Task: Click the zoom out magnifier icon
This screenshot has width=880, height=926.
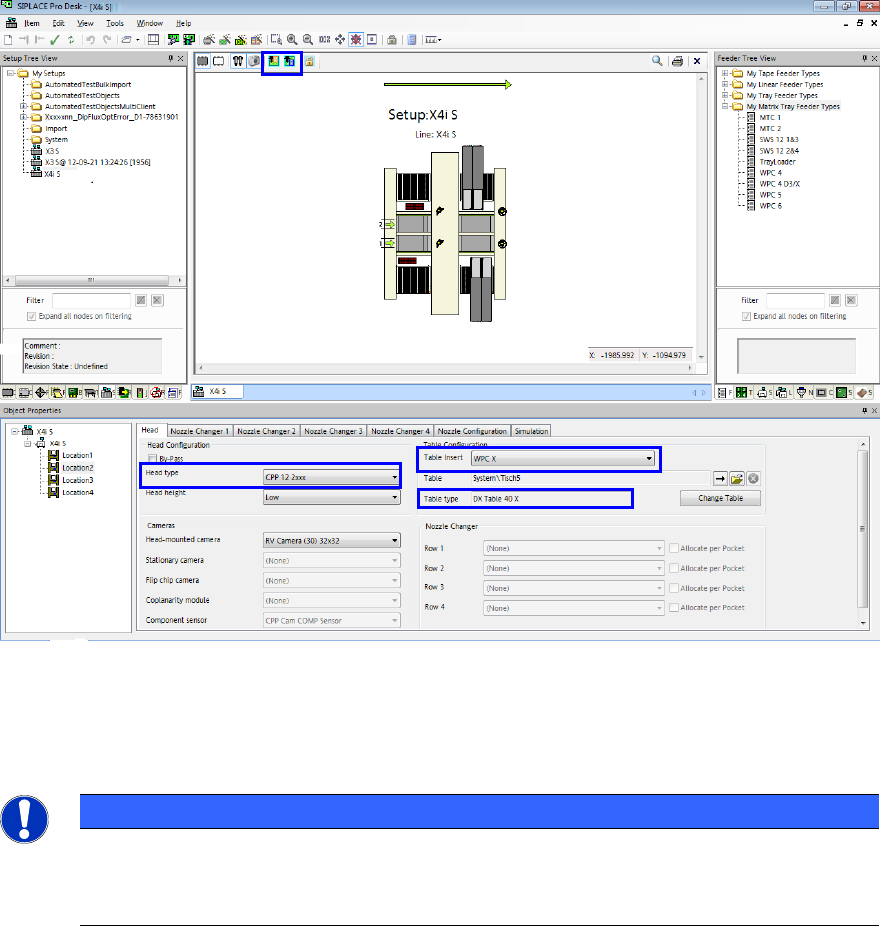Action: (308, 40)
